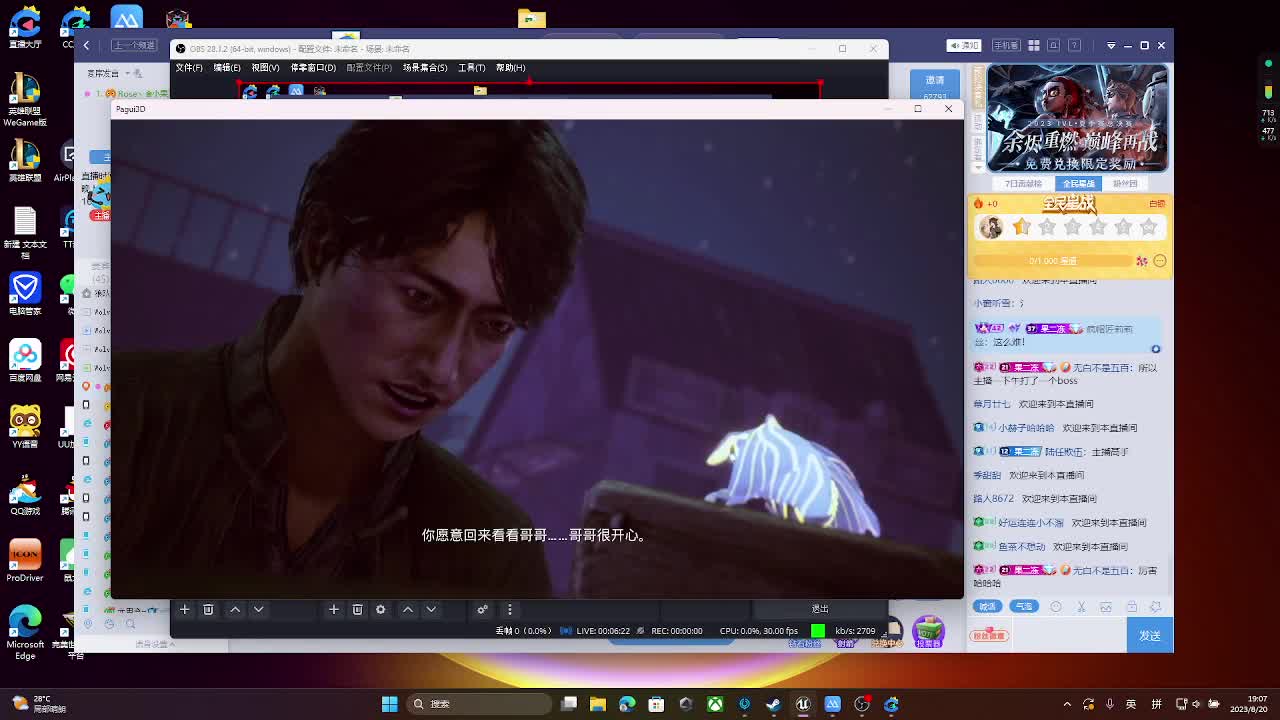Open the OBS 场景集合(S) menu

pyautogui.click(x=425, y=68)
